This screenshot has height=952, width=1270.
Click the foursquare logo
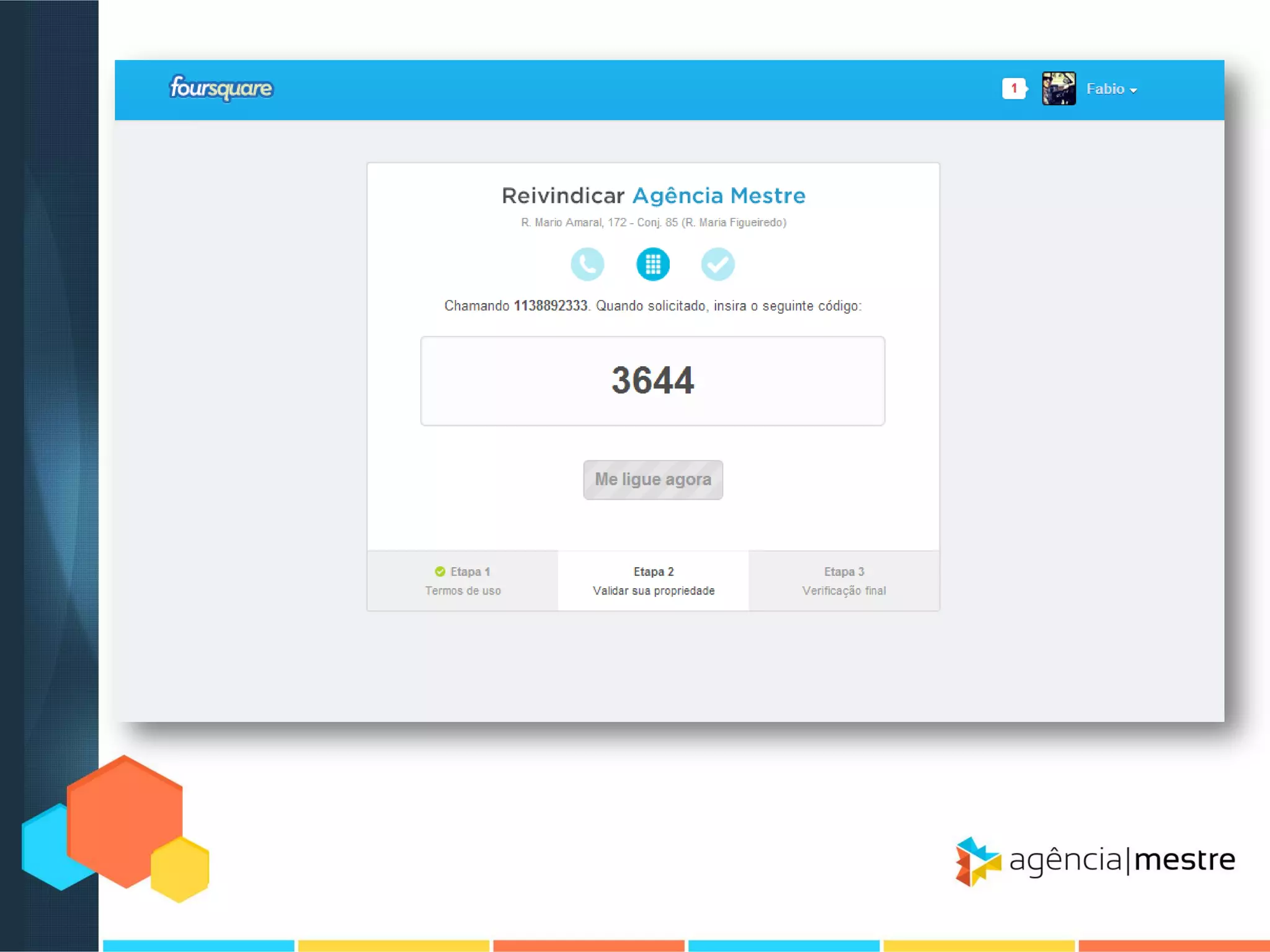coord(221,88)
